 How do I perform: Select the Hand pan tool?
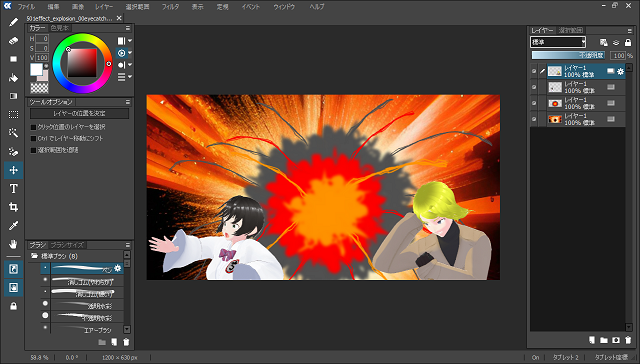pyautogui.click(x=13, y=244)
